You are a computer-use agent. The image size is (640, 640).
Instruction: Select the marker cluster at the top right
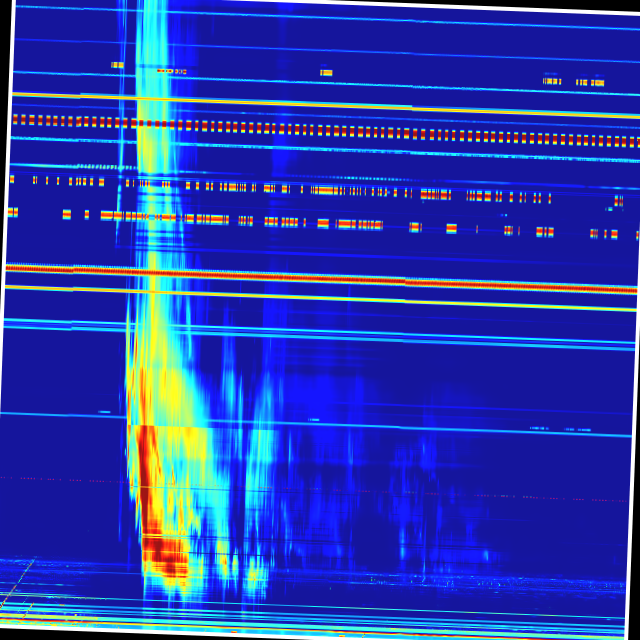pos(573,81)
